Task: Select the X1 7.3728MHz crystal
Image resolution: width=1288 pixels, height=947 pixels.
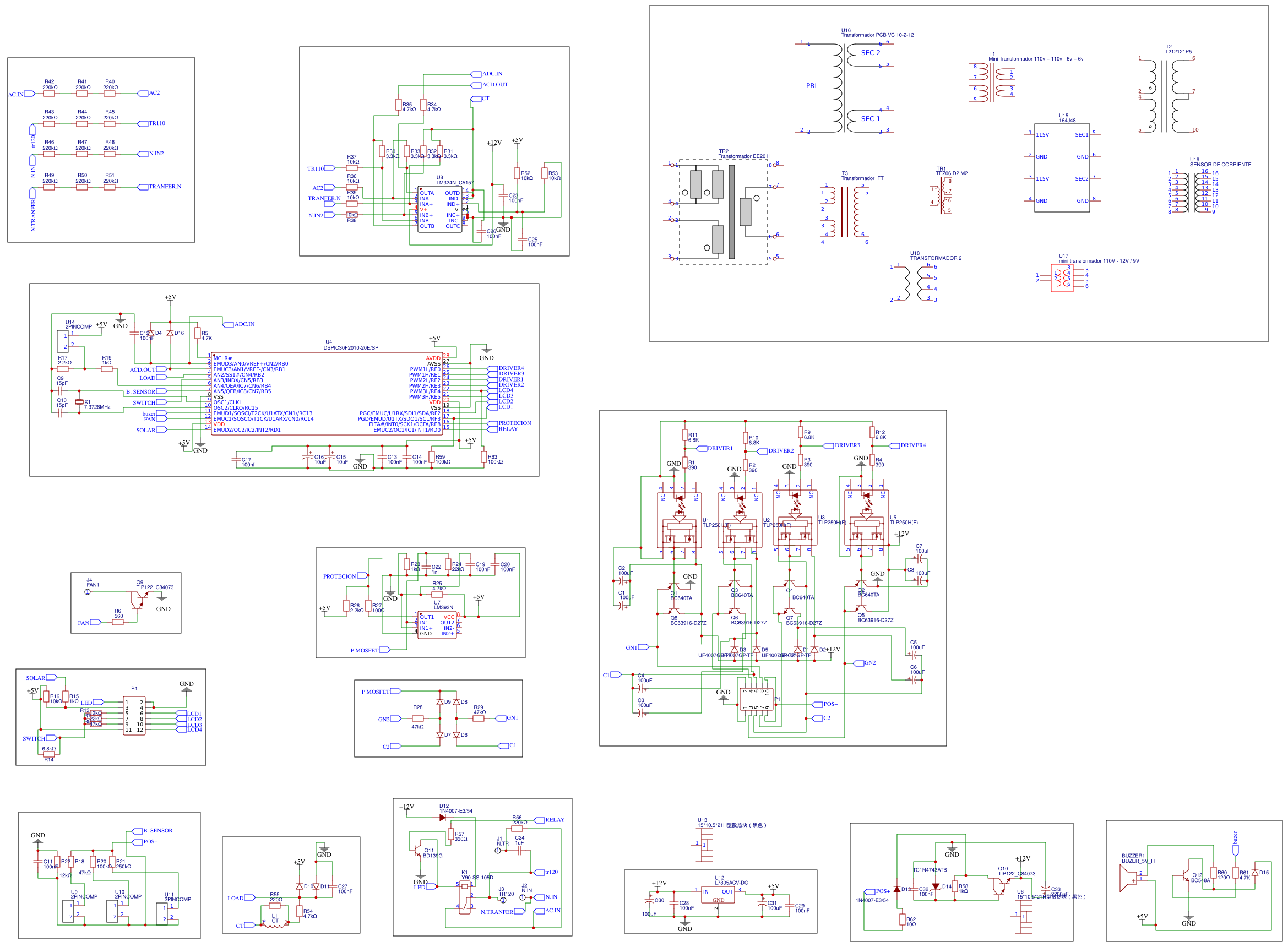Action: pos(79,402)
